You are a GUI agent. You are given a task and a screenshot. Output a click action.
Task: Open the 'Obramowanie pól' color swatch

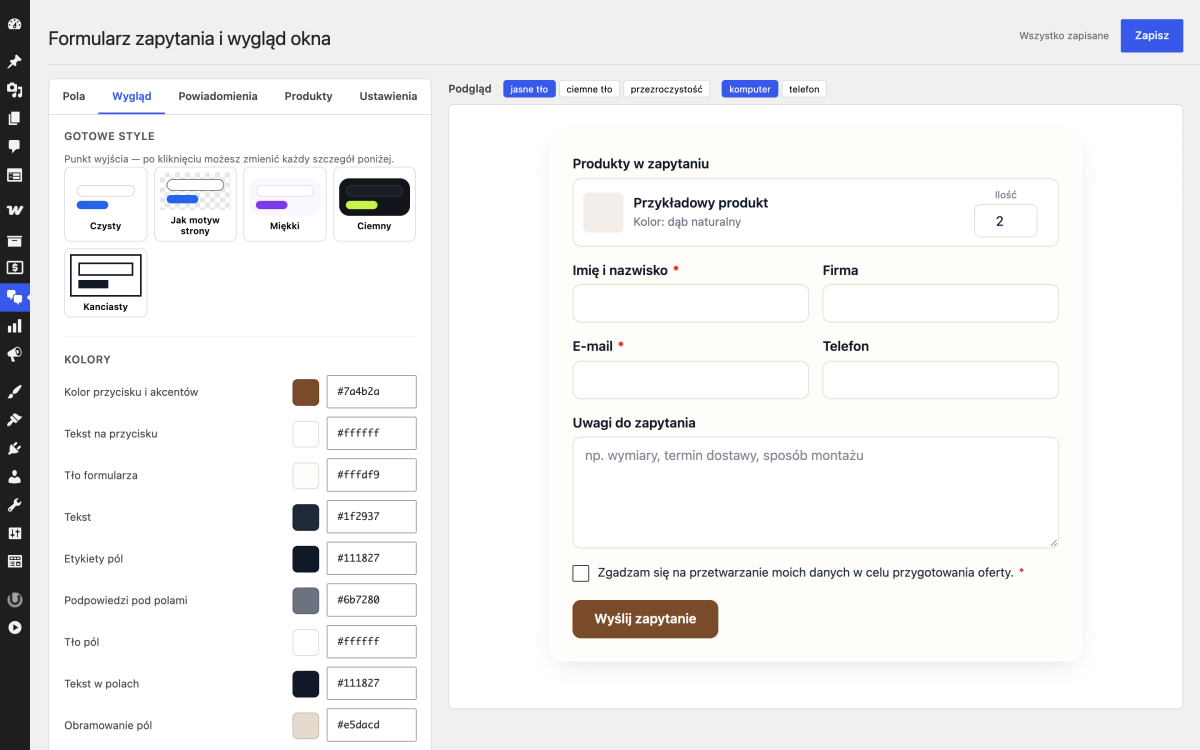306,725
